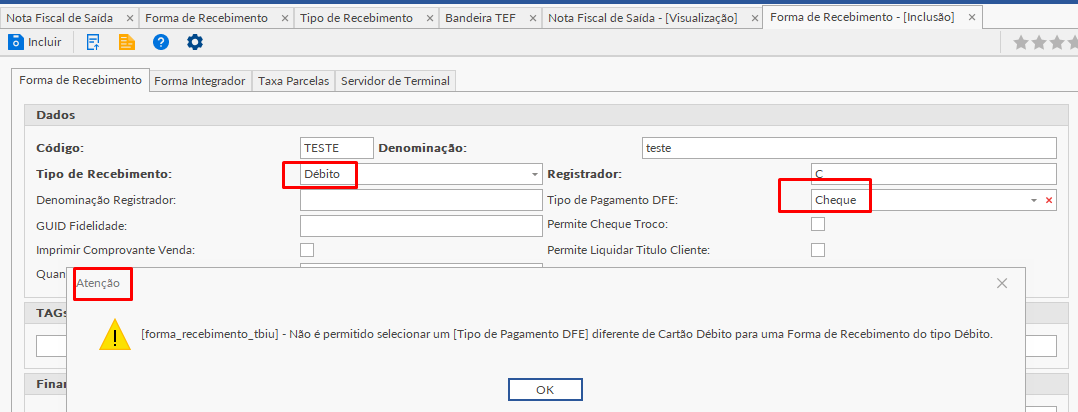1078x412 pixels.
Task: Click the blue export document icon
Action: point(93,43)
